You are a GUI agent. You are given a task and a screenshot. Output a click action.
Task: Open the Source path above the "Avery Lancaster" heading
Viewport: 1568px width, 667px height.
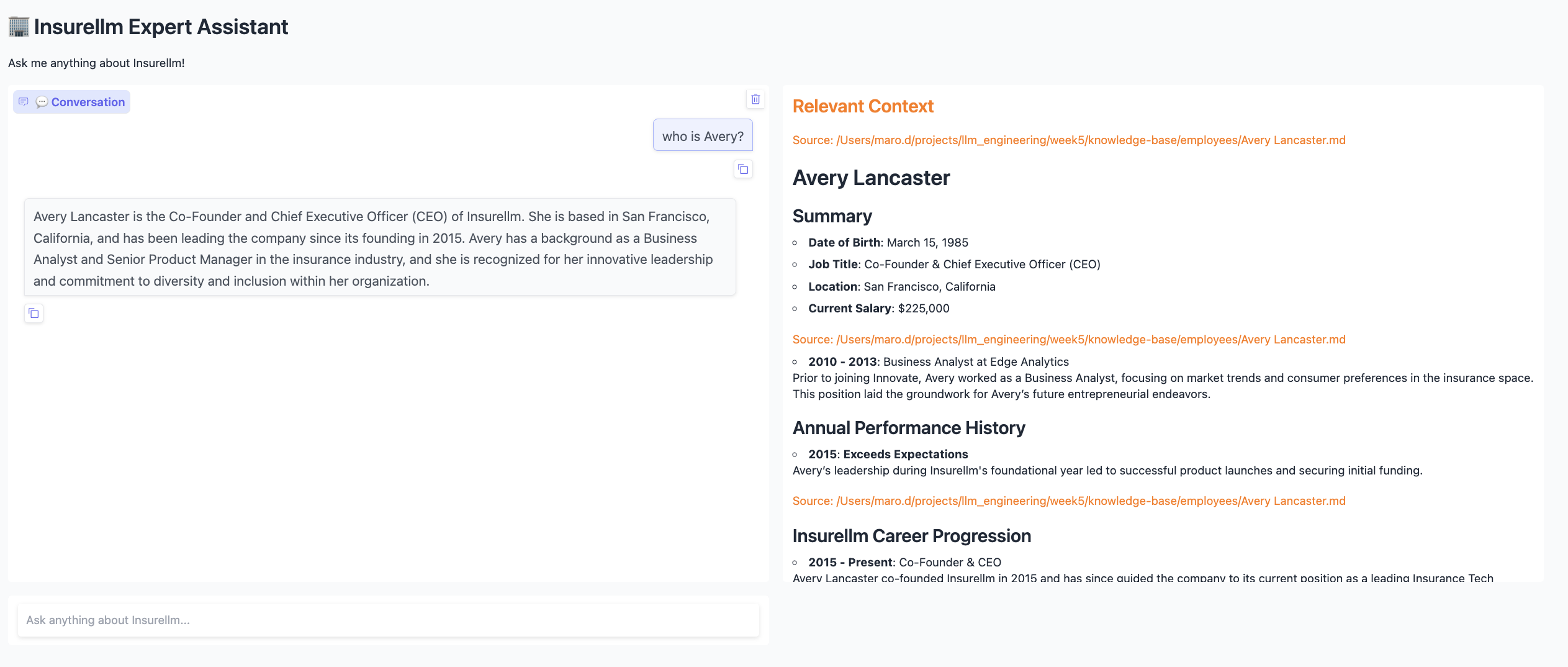tap(1069, 140)
